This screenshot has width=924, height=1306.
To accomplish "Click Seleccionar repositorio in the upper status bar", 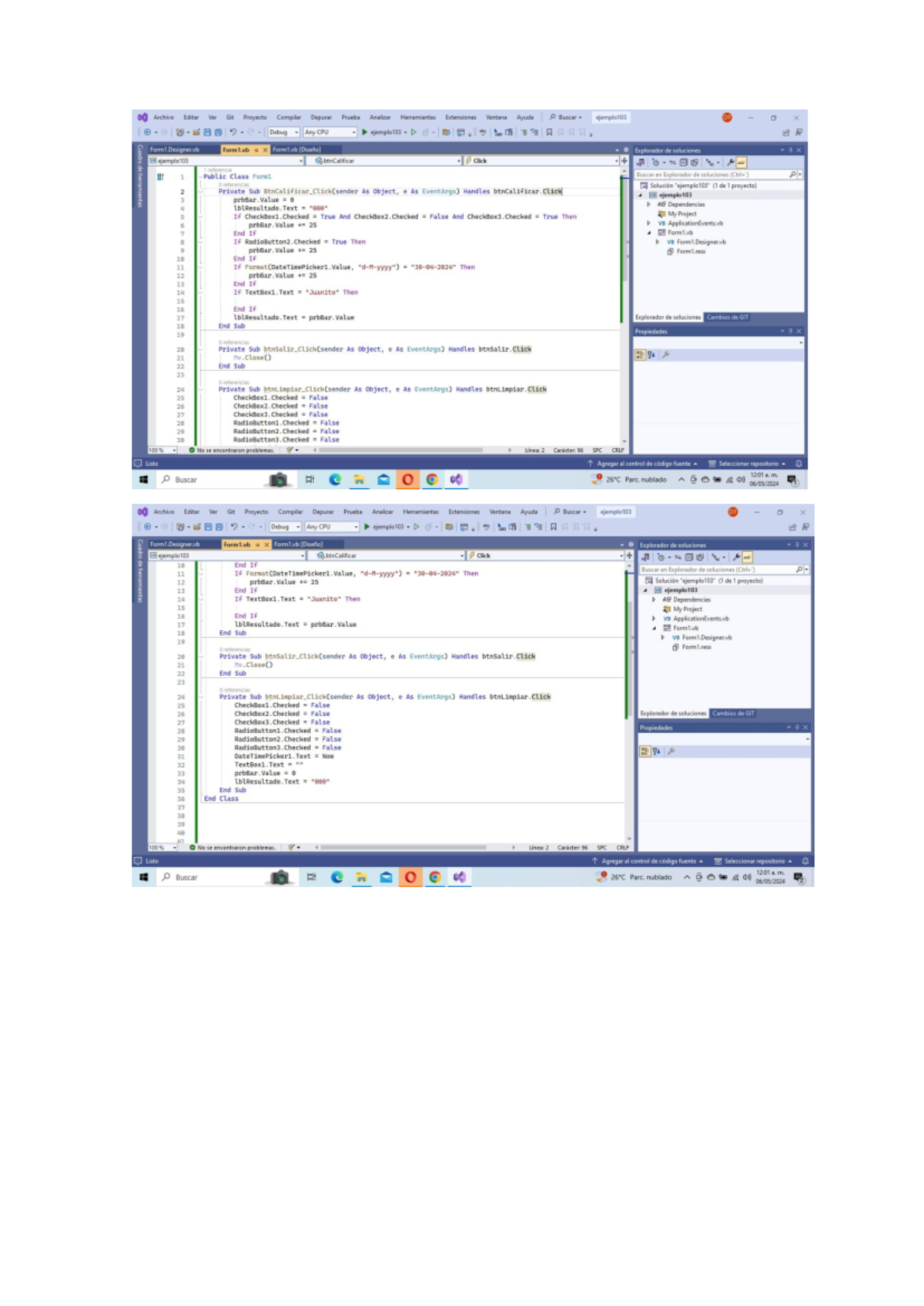I will point(747,464).
